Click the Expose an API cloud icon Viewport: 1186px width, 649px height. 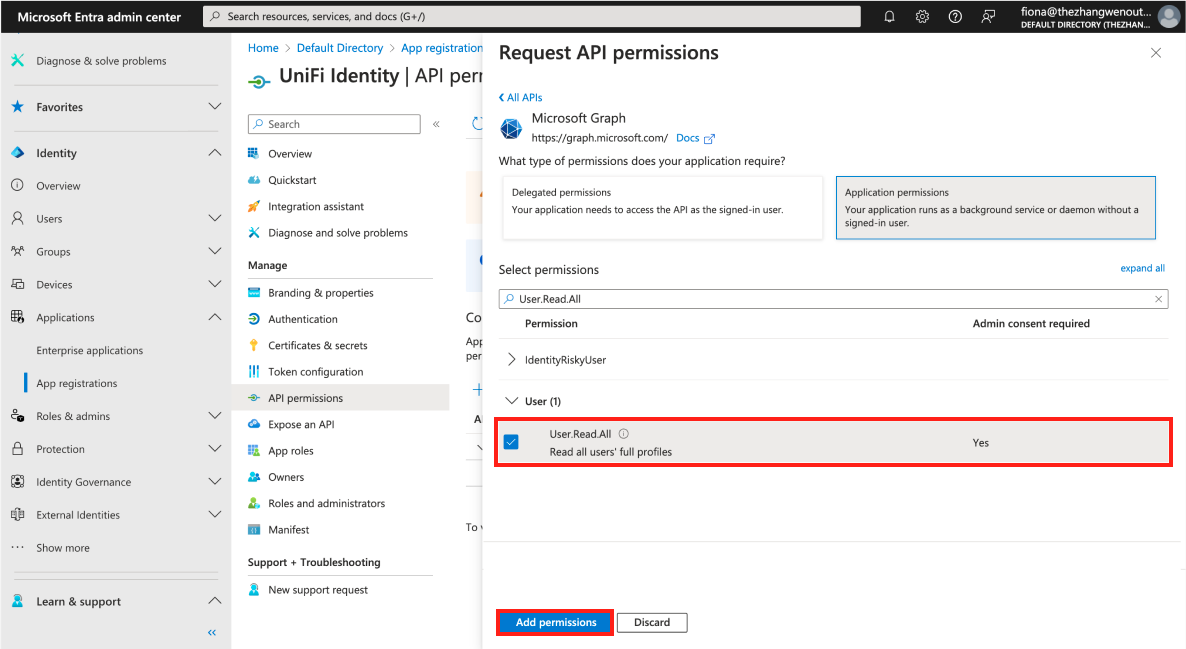(x=254, y=424)
